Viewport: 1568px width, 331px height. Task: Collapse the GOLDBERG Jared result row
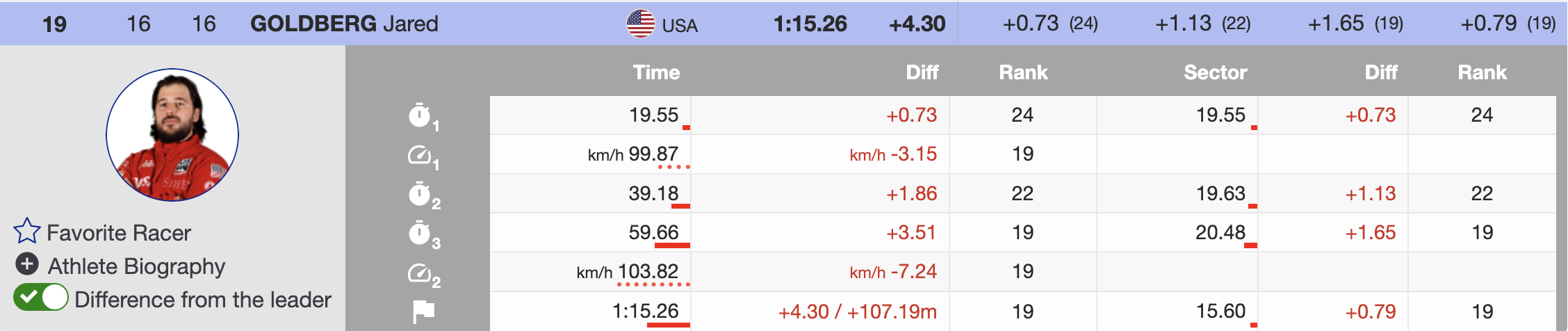(x=344, y=24)
